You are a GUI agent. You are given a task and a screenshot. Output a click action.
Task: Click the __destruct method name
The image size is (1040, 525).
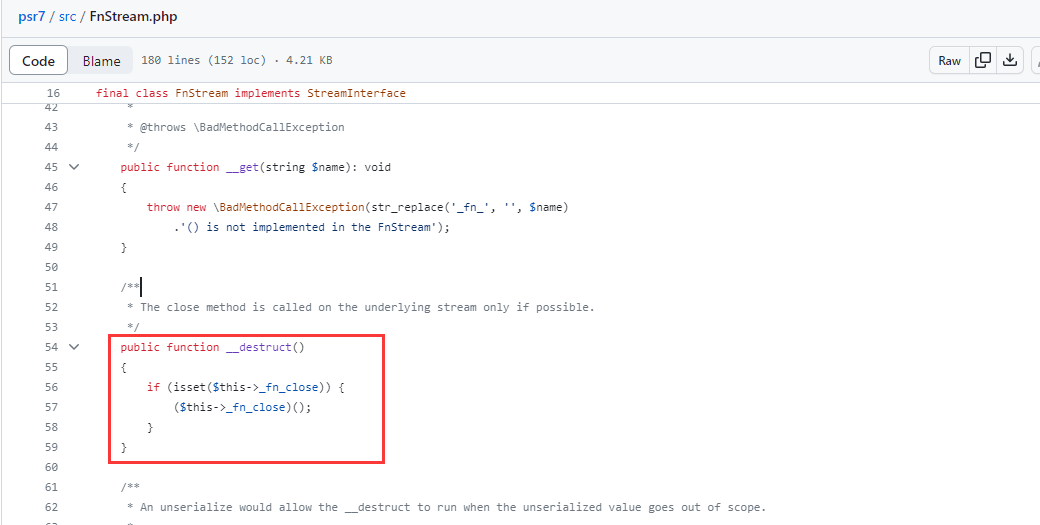(258, 347)
